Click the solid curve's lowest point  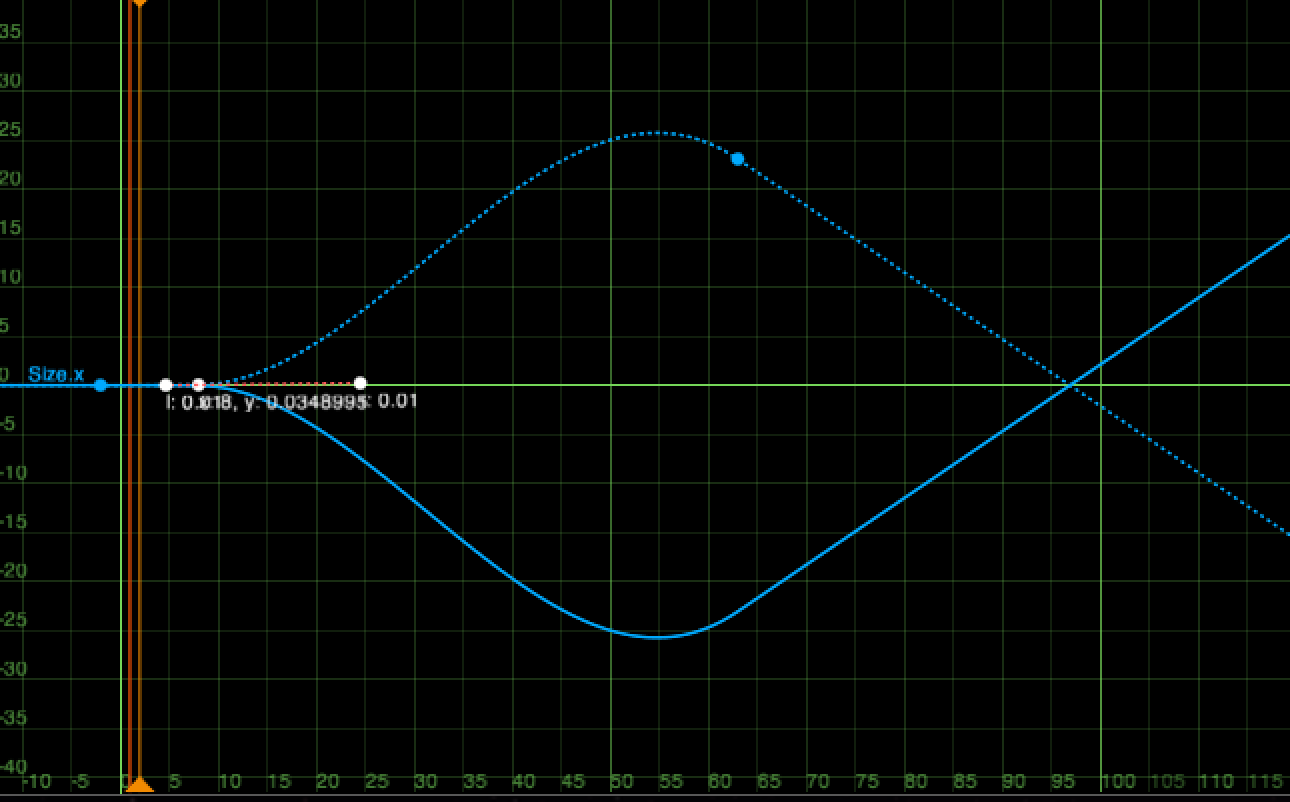tap(656, 637)
